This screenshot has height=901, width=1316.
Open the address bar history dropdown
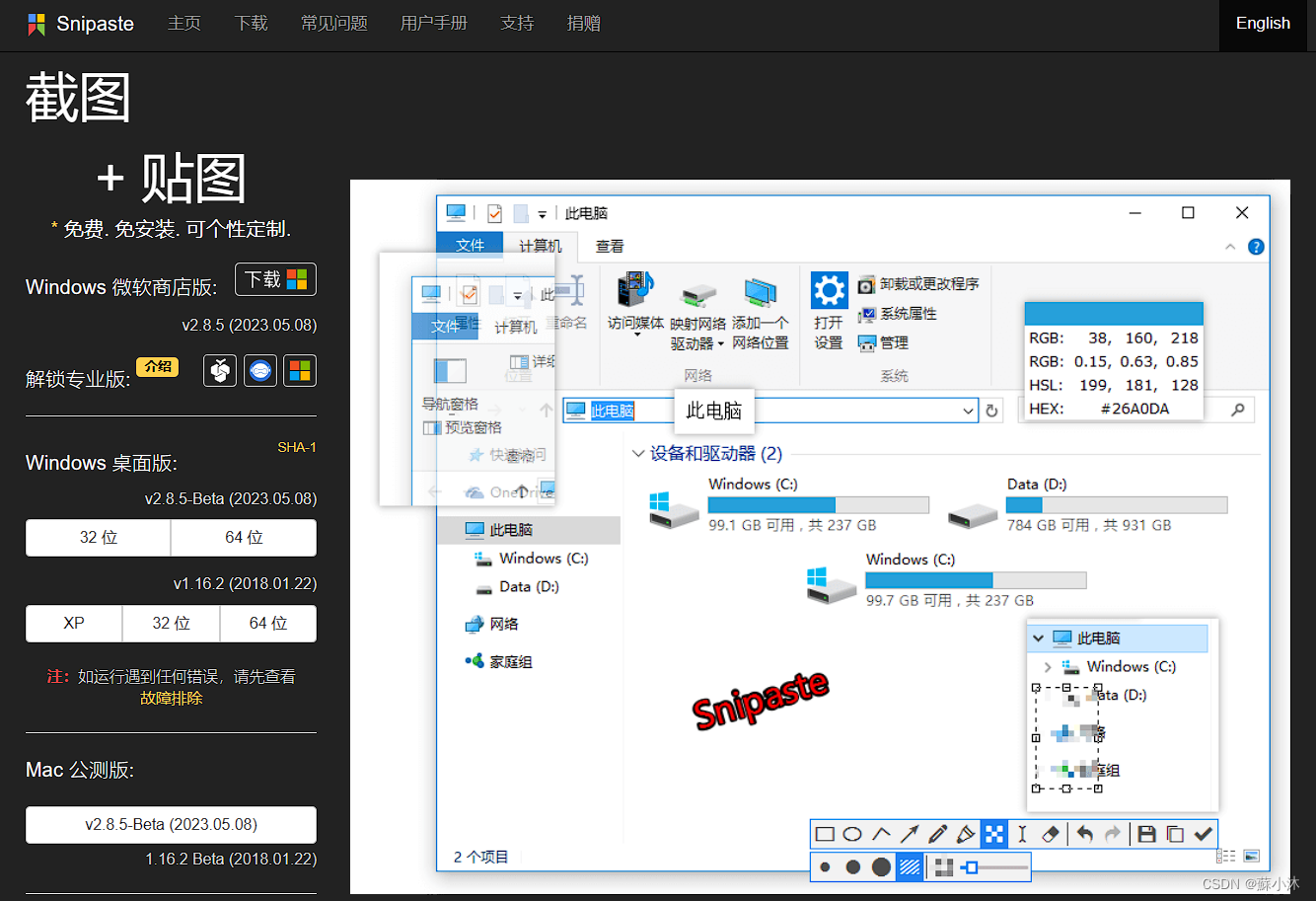click(968, 411)
